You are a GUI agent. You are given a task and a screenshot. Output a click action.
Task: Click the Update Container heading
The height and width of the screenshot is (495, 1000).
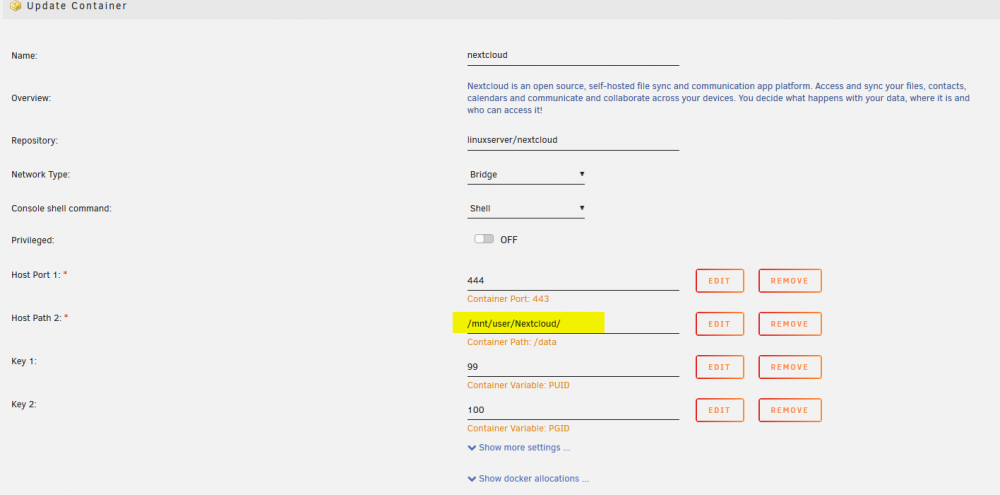77,6
